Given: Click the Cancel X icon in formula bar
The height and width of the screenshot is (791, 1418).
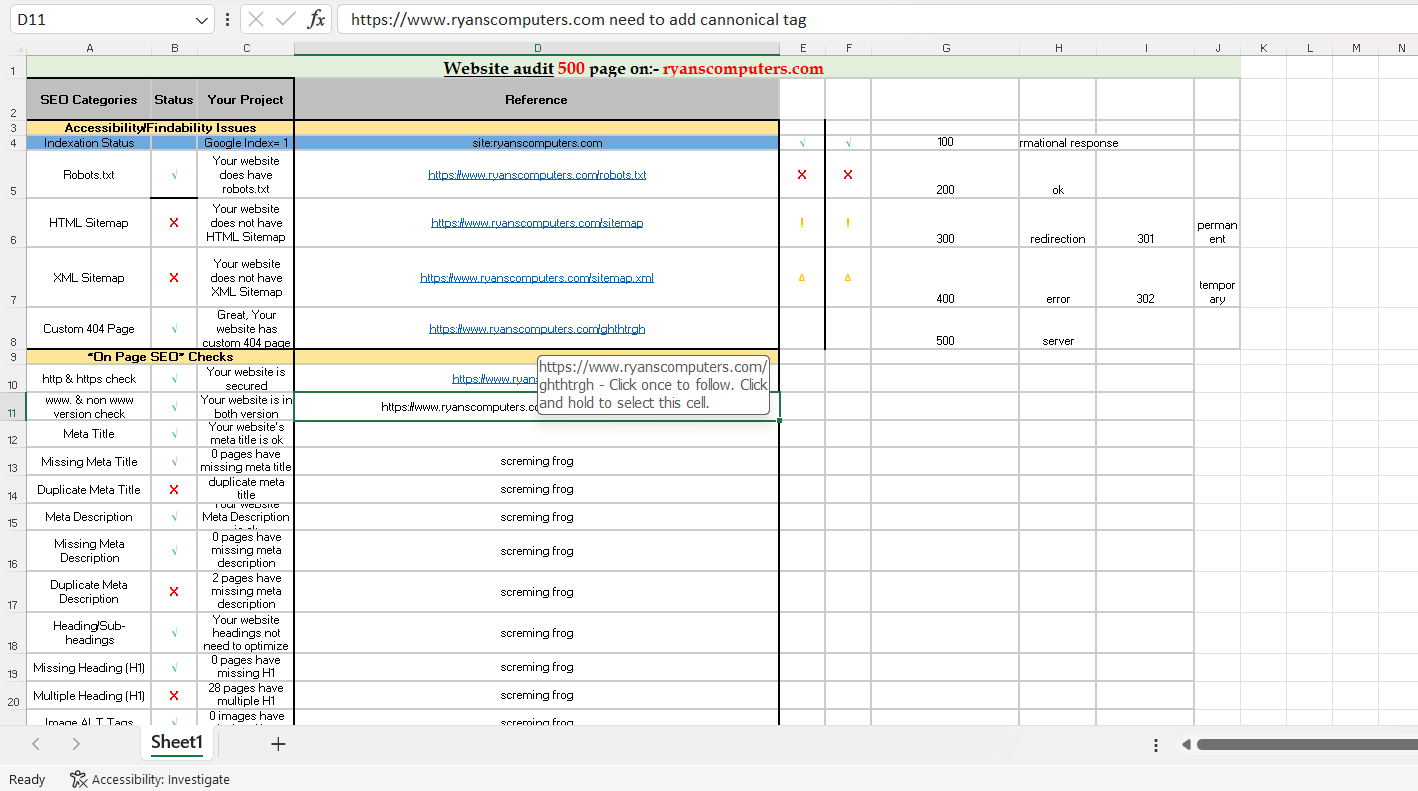Looking at the screenshot, I should (256, 20).
